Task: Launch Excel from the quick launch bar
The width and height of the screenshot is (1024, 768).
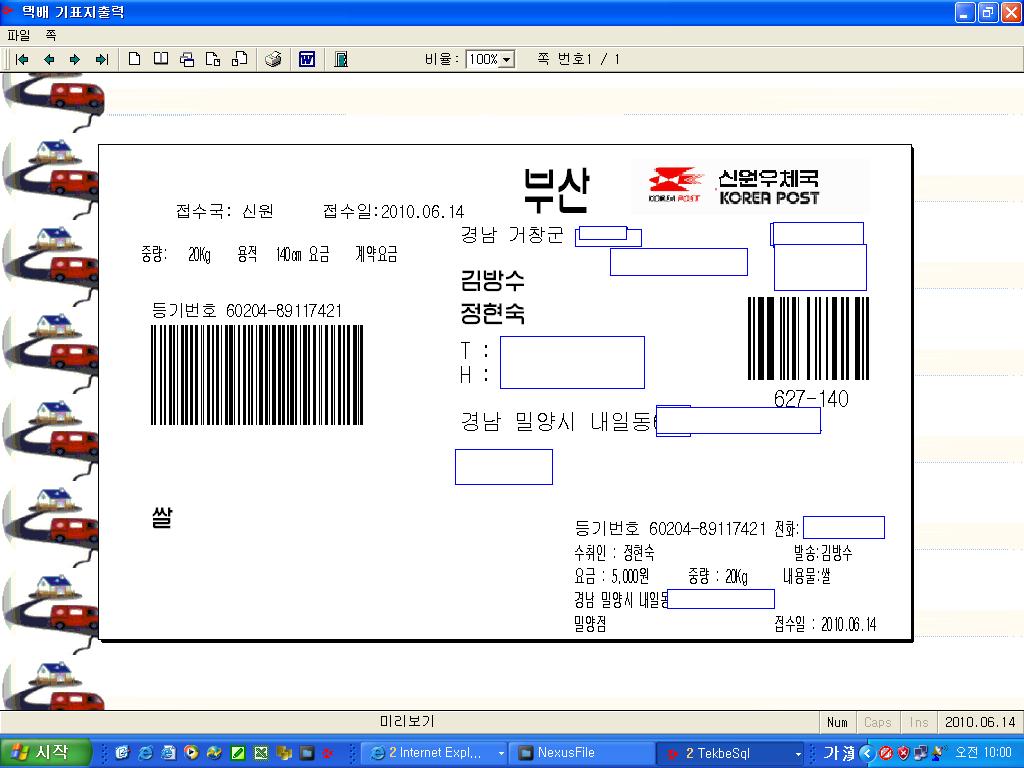Action: point(261,753)
